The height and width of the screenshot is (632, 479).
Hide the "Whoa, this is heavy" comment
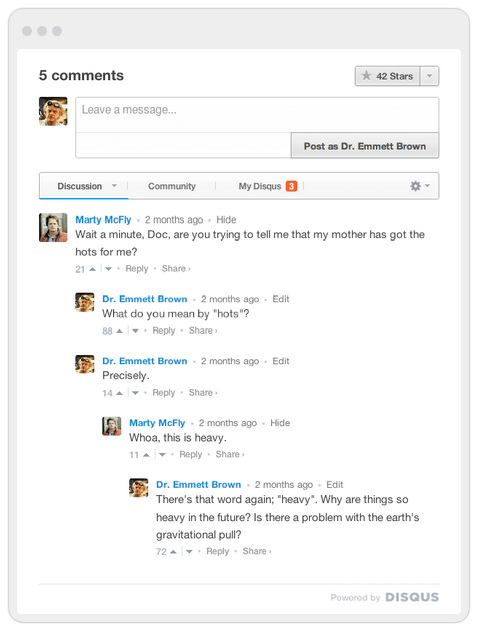280,423
